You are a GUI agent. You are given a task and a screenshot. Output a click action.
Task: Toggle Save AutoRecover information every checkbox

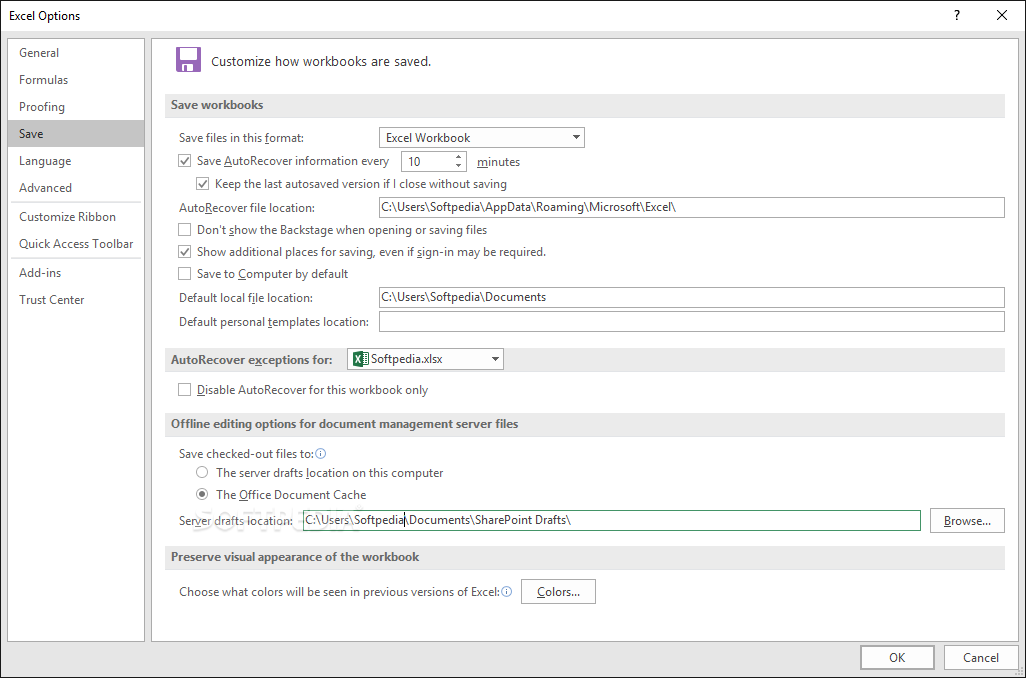coord(185,161)
